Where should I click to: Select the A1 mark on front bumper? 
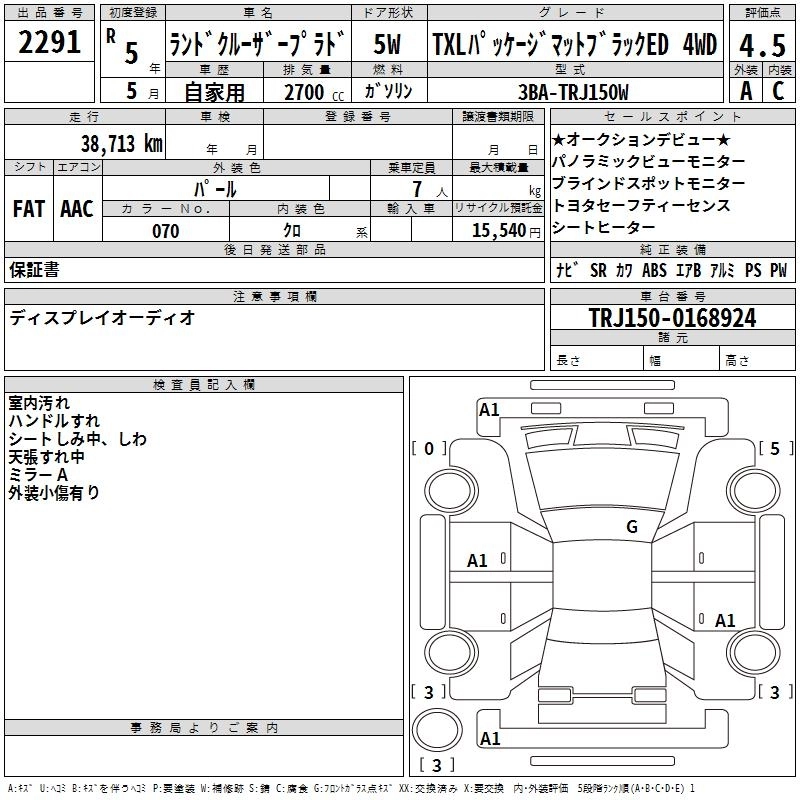489,409
